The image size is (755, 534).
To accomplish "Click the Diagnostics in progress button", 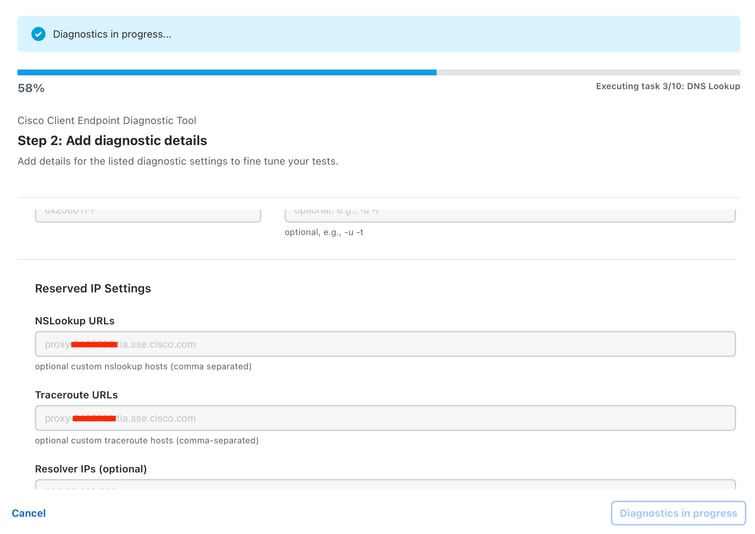I will pyautogui.click(x=678, y=513).
